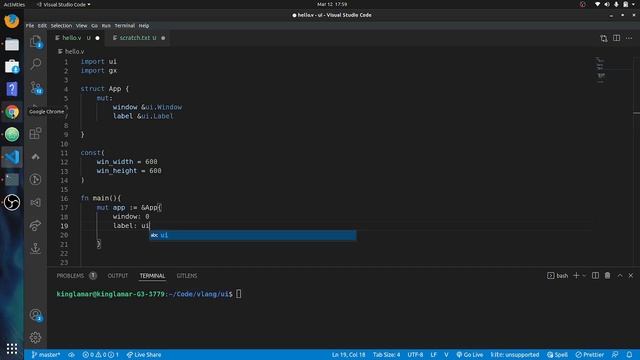Open the Activities overview
Viewport: 640px width, 360px height.
click(x=14, y=4)
